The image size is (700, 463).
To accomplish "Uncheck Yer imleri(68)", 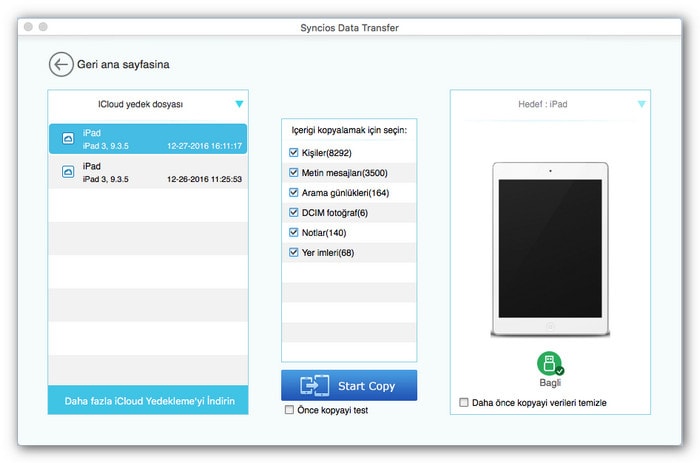I will tap(293, 252).
